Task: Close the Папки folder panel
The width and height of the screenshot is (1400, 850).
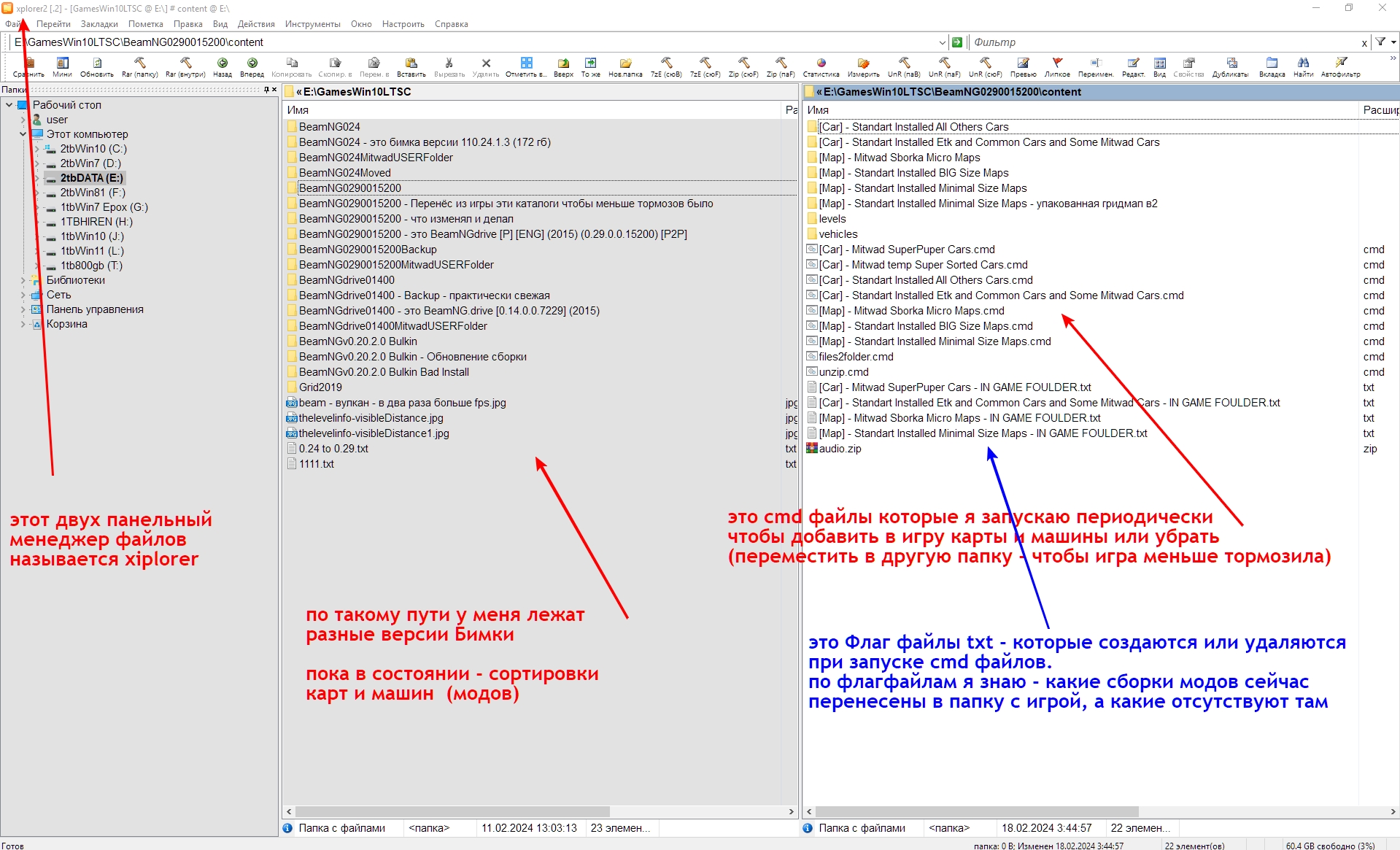Action: 274,90
